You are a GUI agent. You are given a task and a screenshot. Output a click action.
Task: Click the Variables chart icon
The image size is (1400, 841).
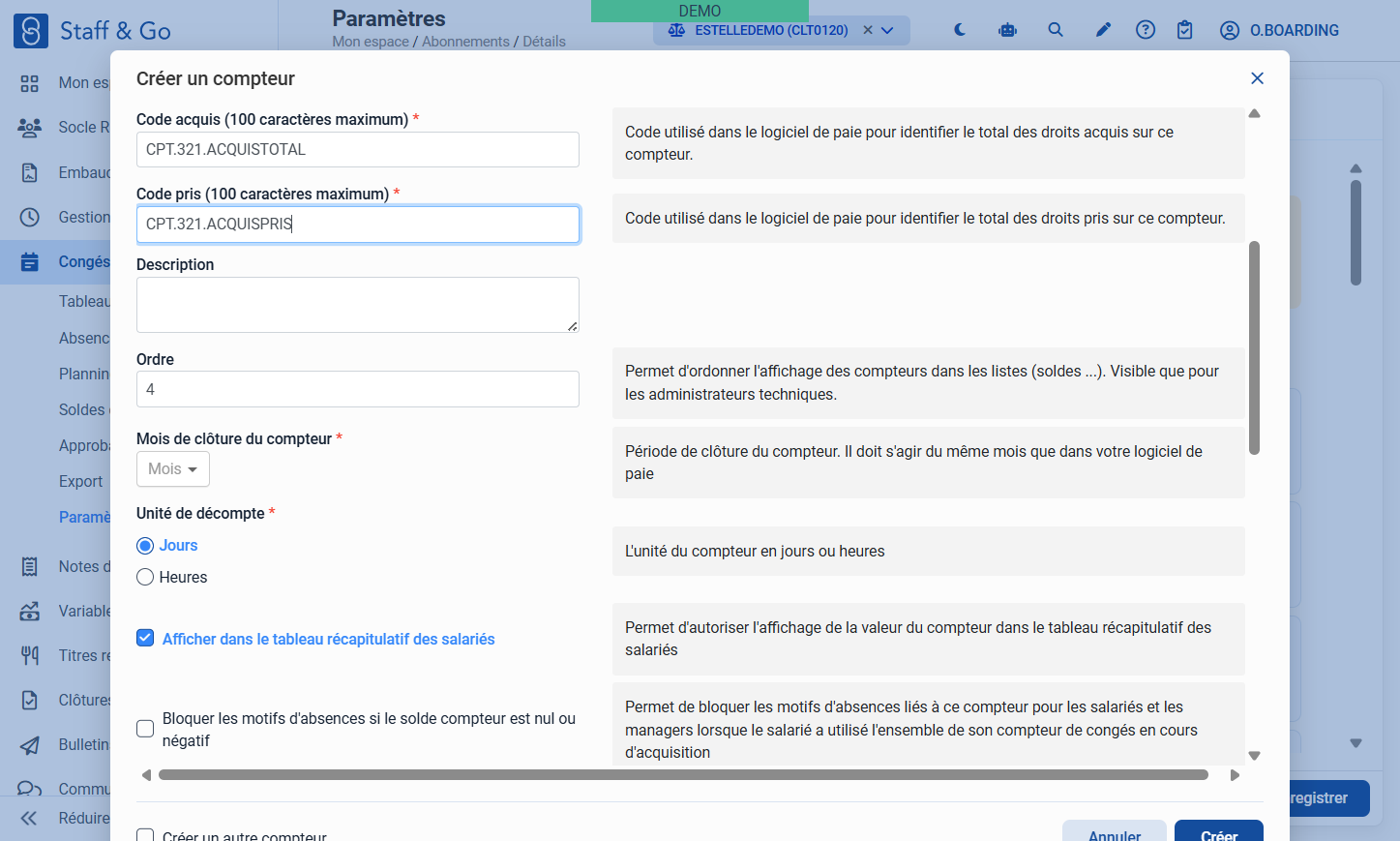click(x=30, y=611)
